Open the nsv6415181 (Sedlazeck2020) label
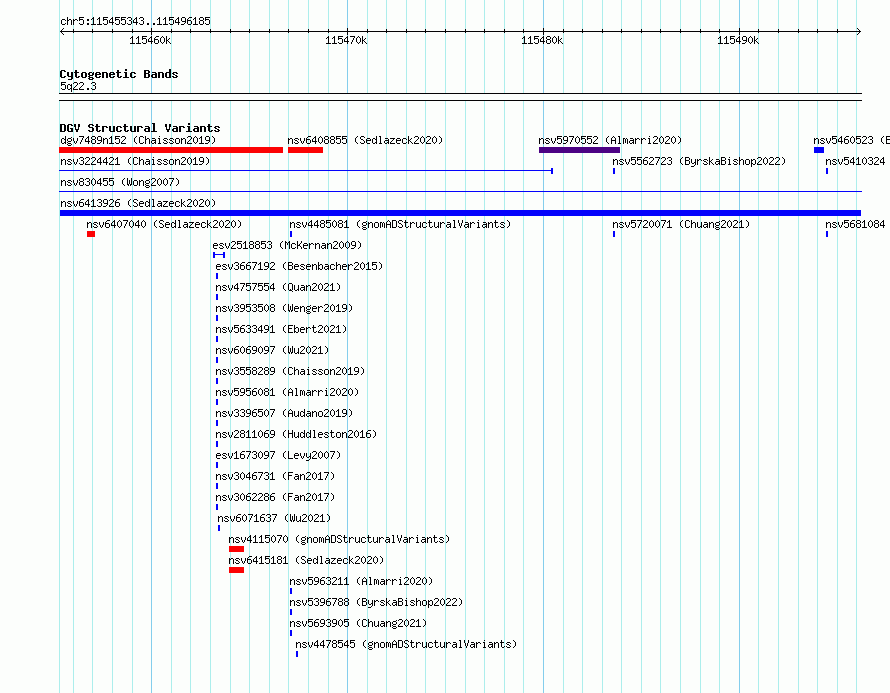 [307, 560]
